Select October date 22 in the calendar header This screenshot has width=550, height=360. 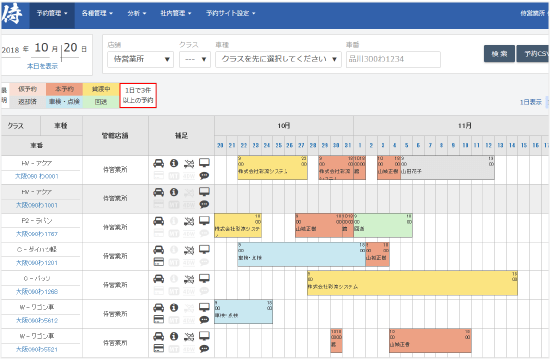click(x=243, y=145)
